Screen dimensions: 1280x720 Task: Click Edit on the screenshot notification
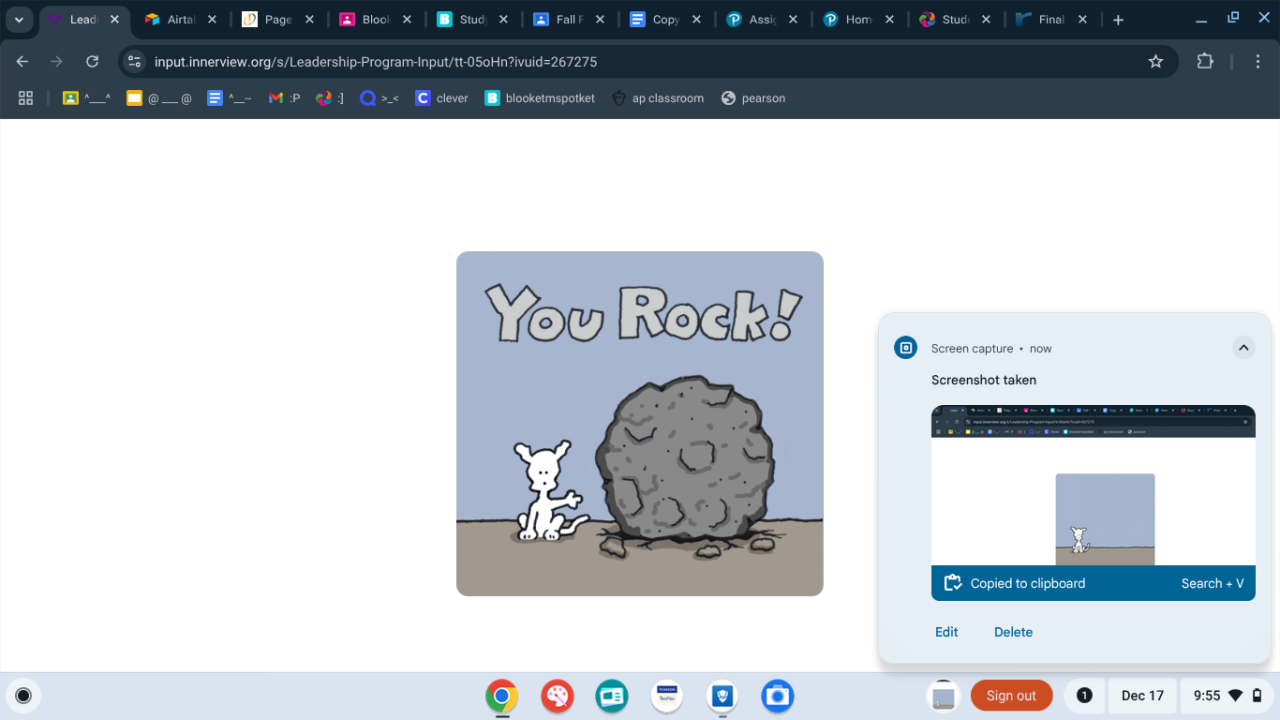coord(946,632)
